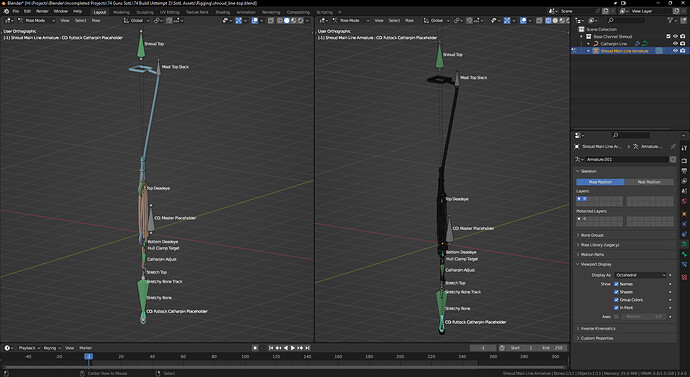
Task: Expand the Motion Paths panel
Action: click(x=592, y=254)
